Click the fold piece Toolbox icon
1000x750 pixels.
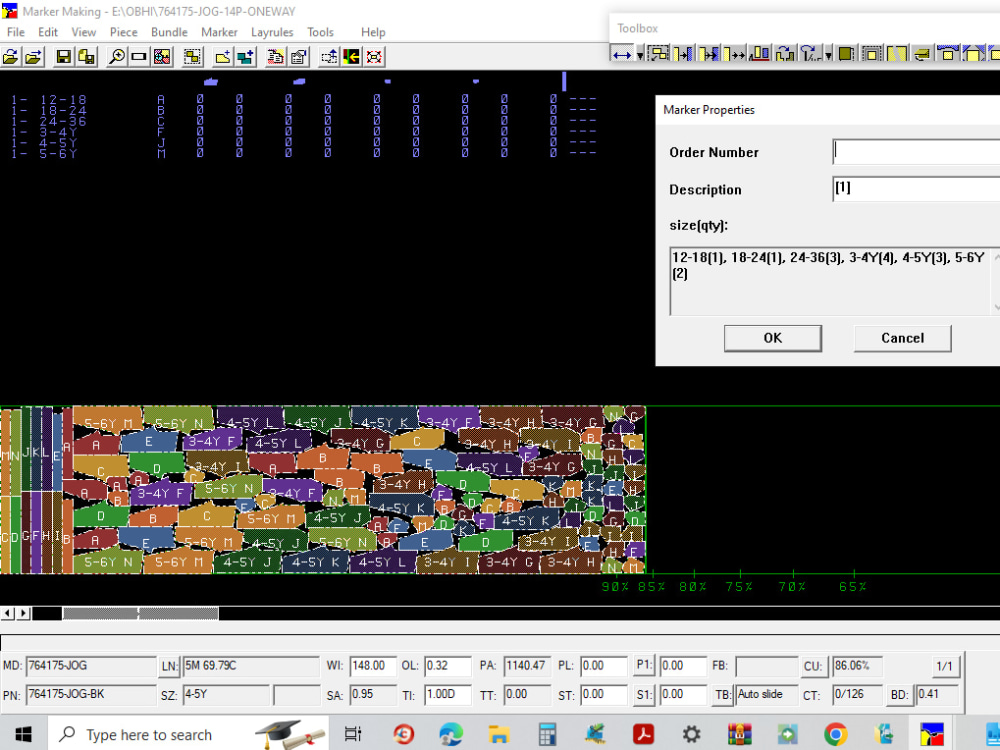coord(922,54)
